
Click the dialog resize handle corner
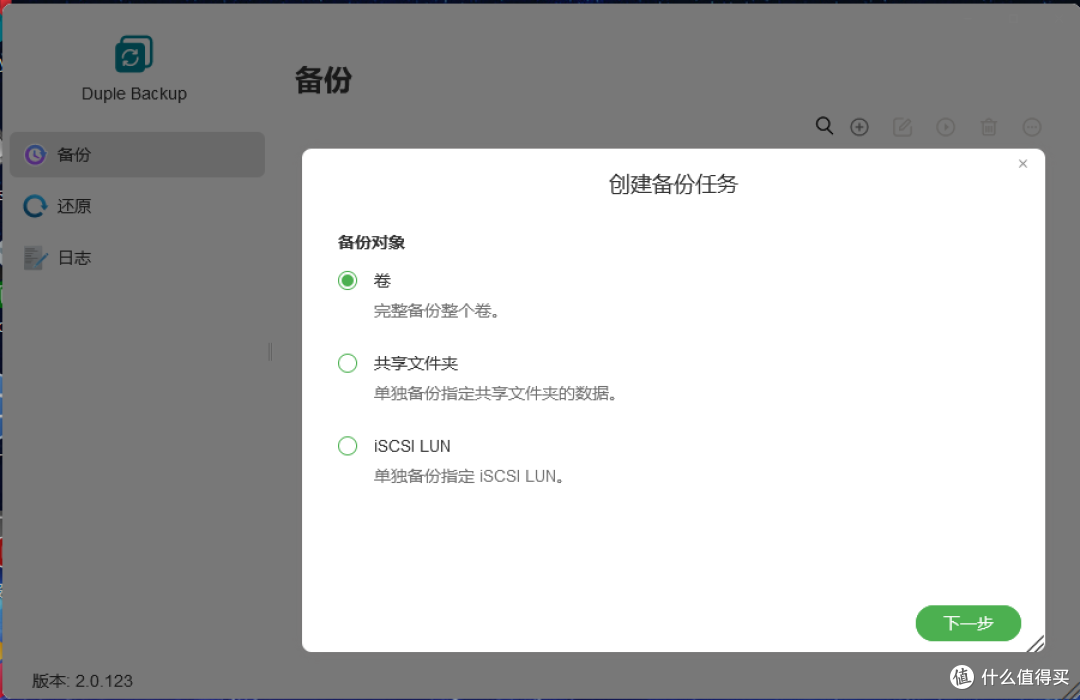(x=1035, y=643)
